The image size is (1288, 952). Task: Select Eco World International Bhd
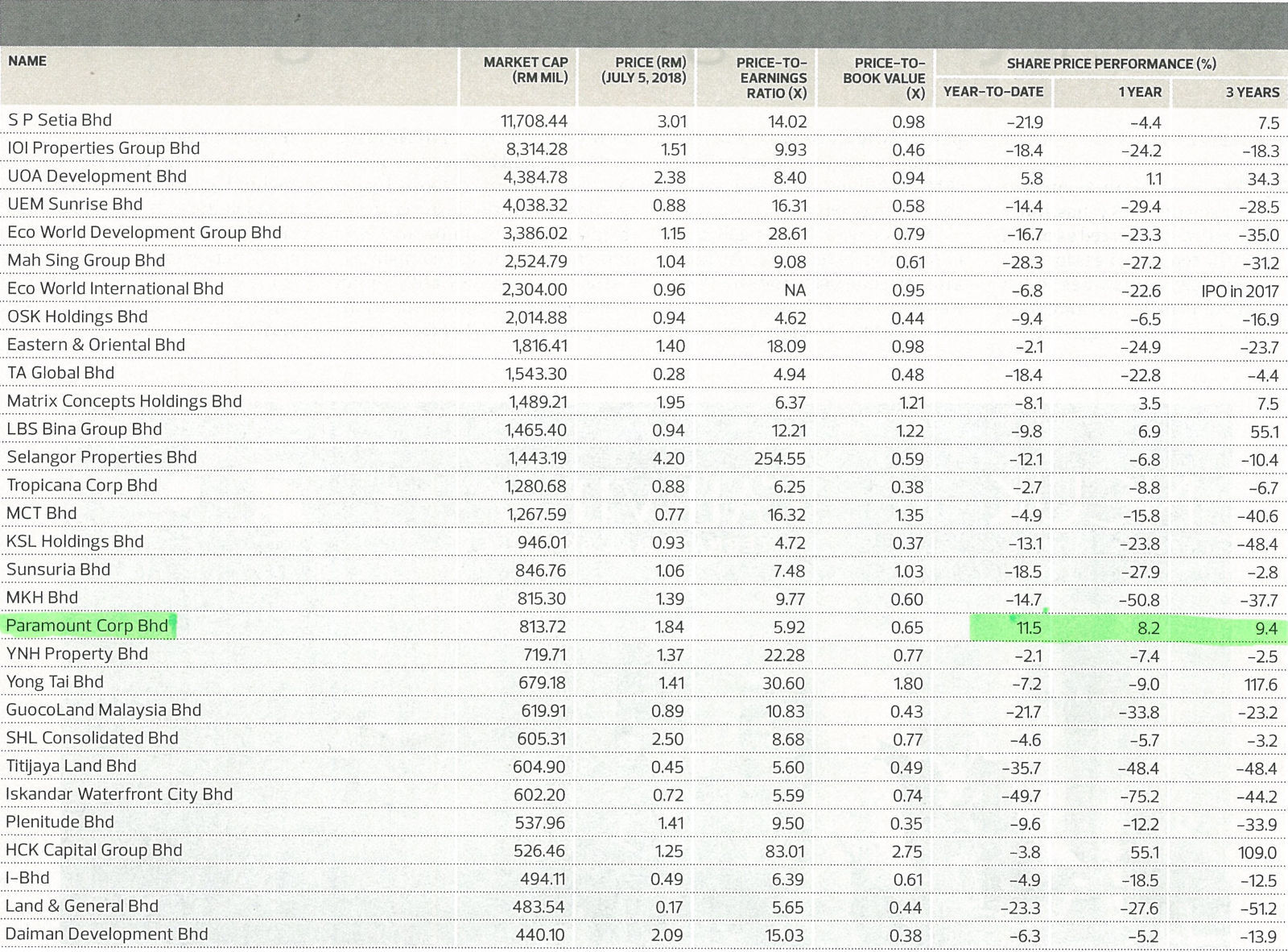point(115,288)
